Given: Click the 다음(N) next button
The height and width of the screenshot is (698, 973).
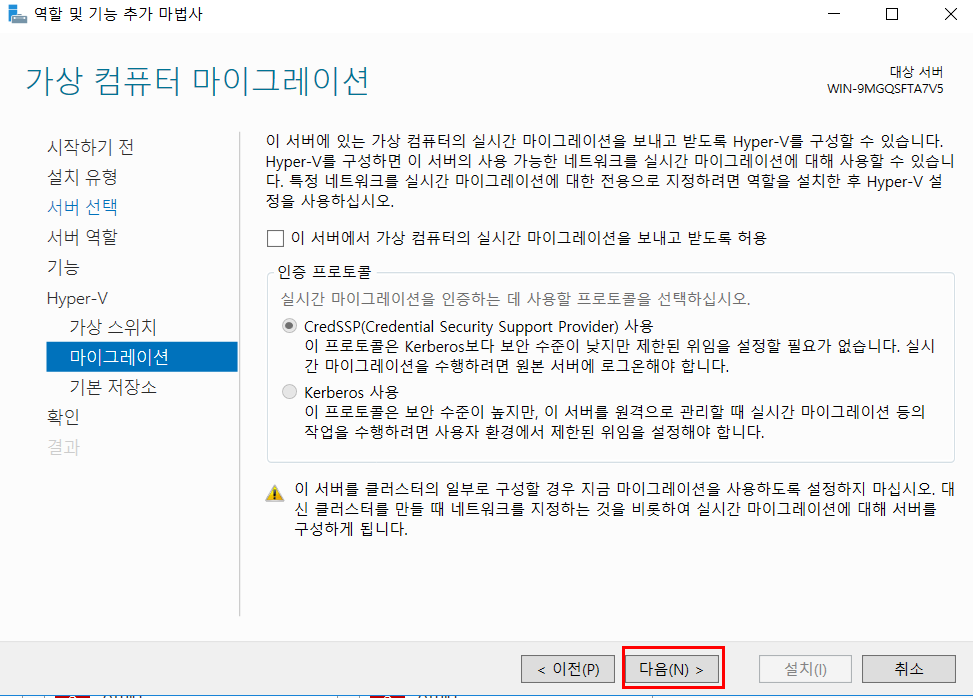Looking at the screenshot, I should point(671,669).
